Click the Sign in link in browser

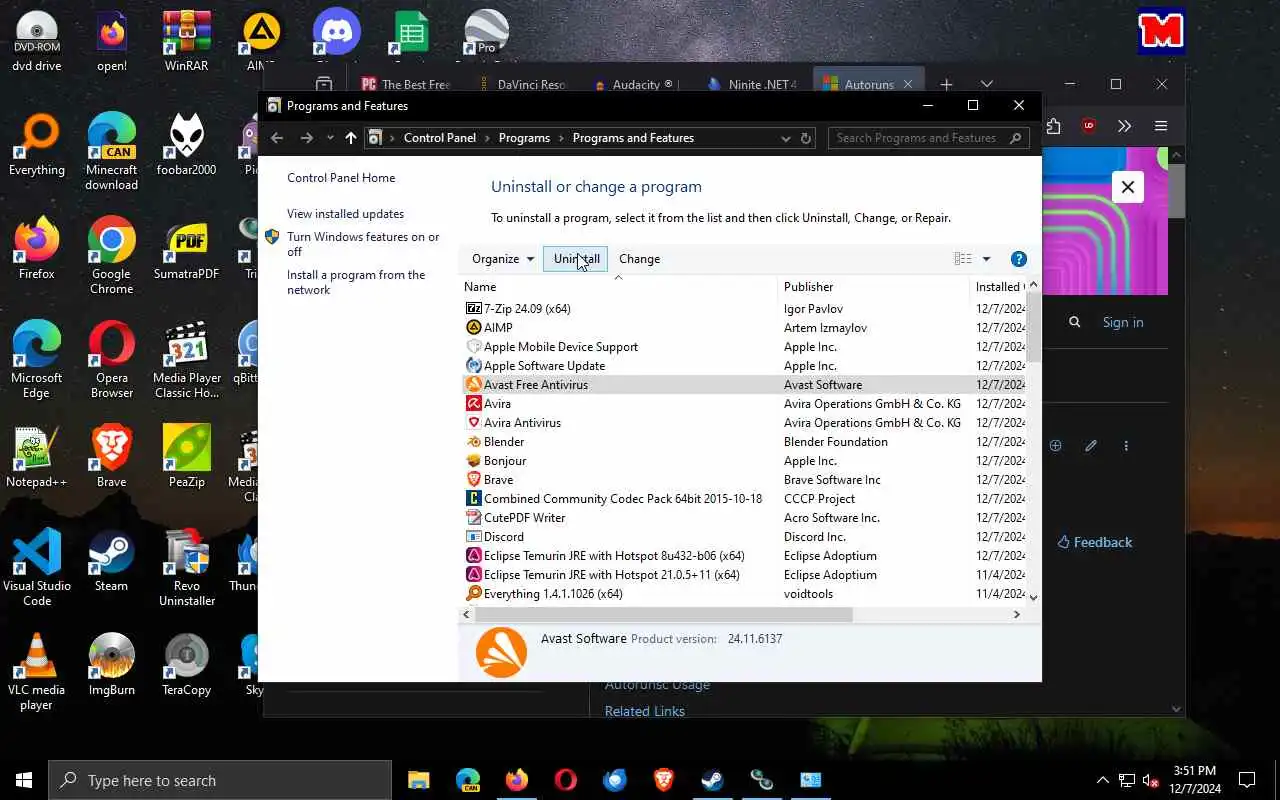[x=1122, y=322]
